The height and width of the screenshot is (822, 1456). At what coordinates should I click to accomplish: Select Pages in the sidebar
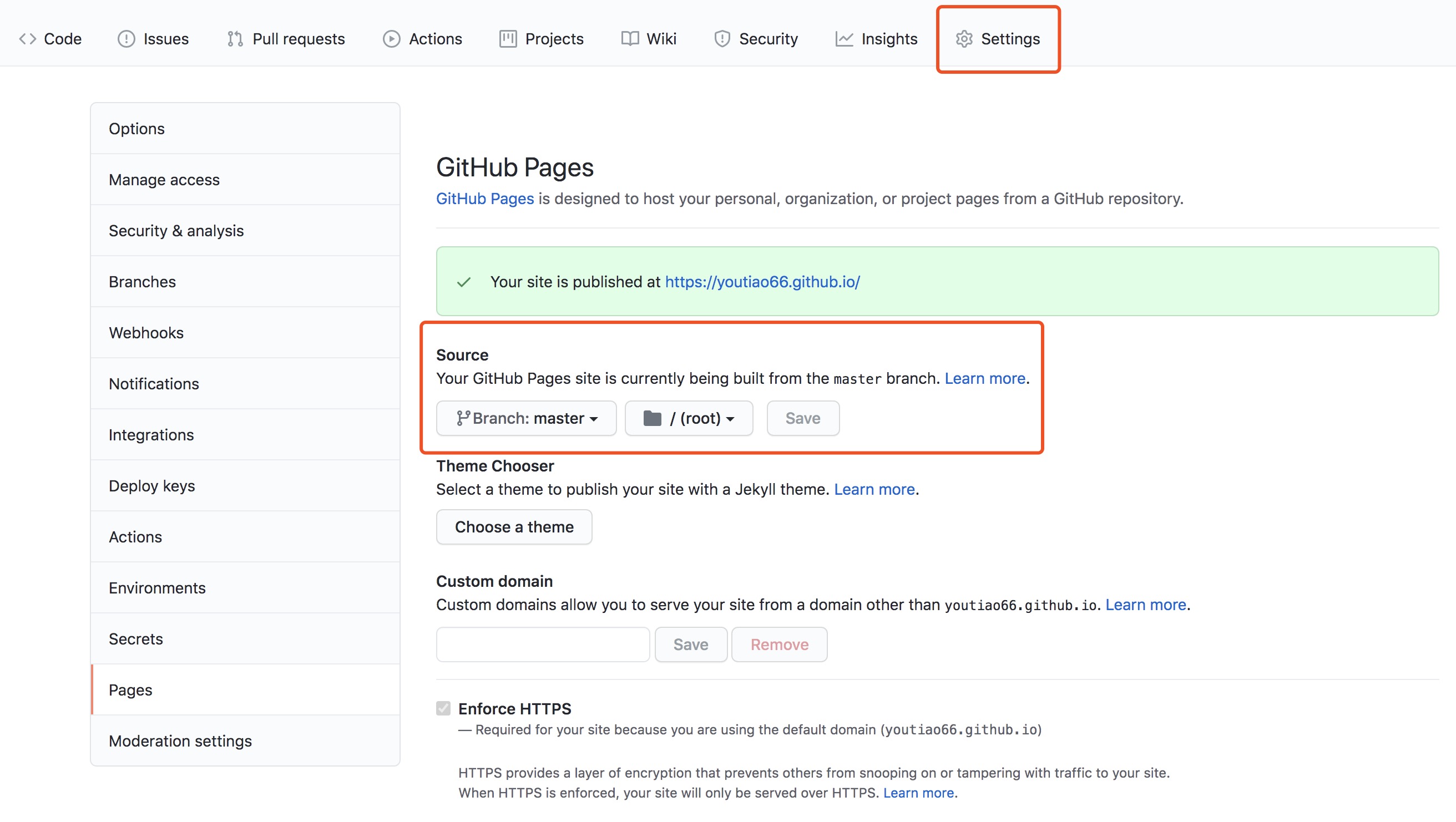click(245, 690)
